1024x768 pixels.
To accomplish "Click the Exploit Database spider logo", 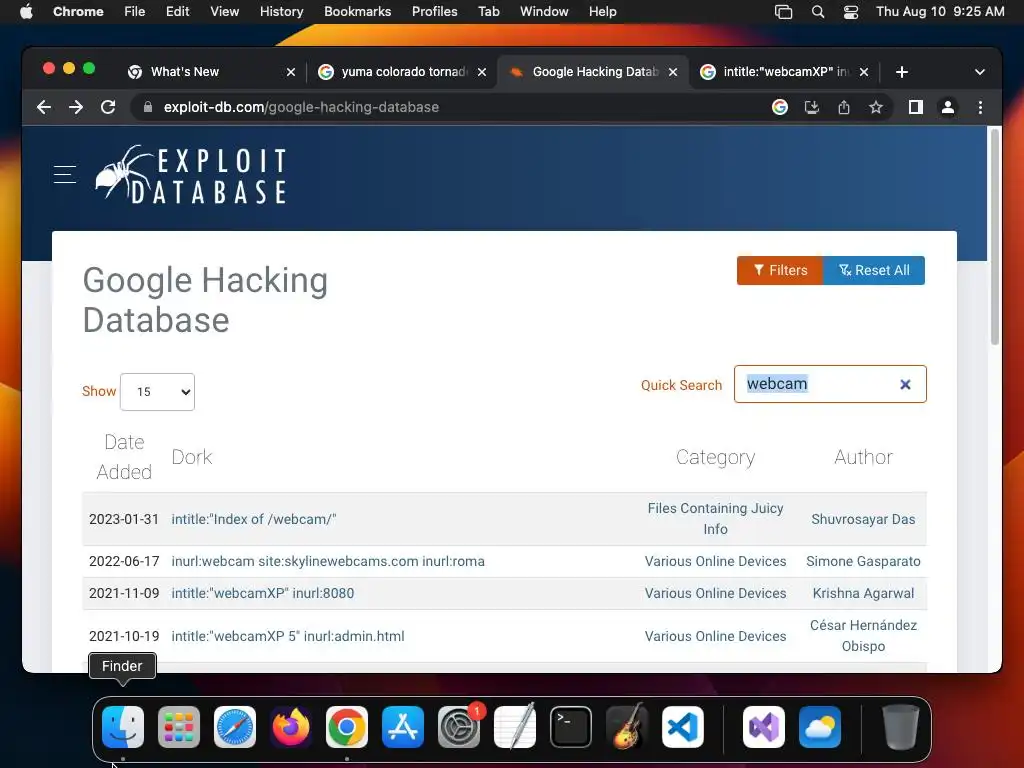I will tap(191, 175).
